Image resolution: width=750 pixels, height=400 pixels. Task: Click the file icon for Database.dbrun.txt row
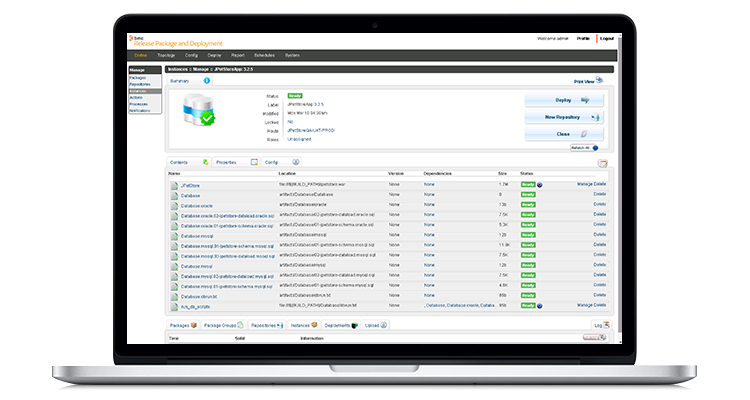(x=175, y=296)
